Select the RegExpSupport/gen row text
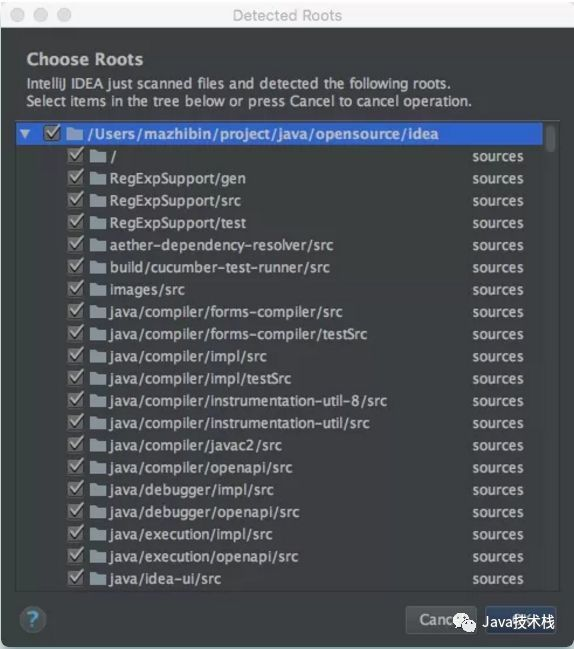 click(x=178, y=179)
